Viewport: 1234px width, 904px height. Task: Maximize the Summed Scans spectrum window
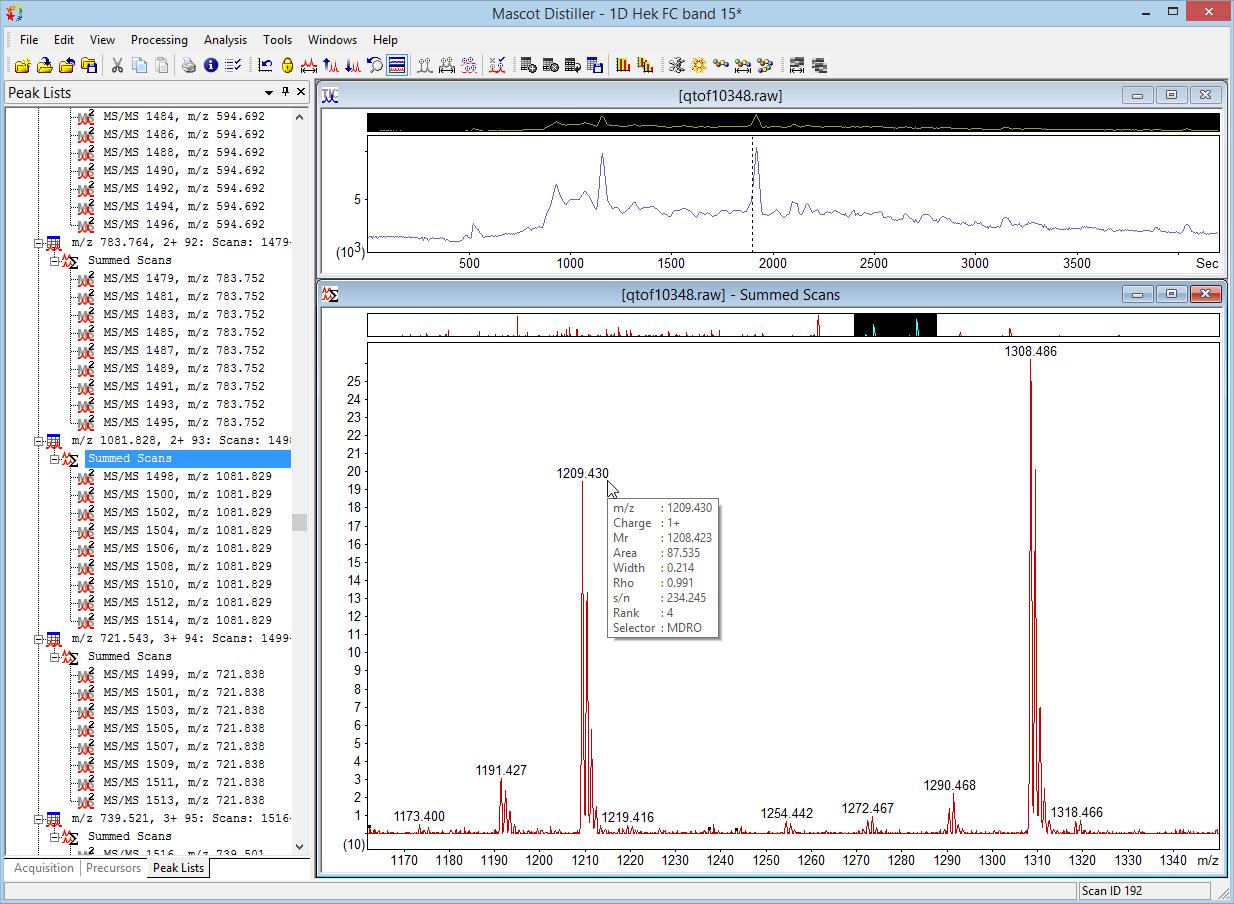click(1172, 294)
